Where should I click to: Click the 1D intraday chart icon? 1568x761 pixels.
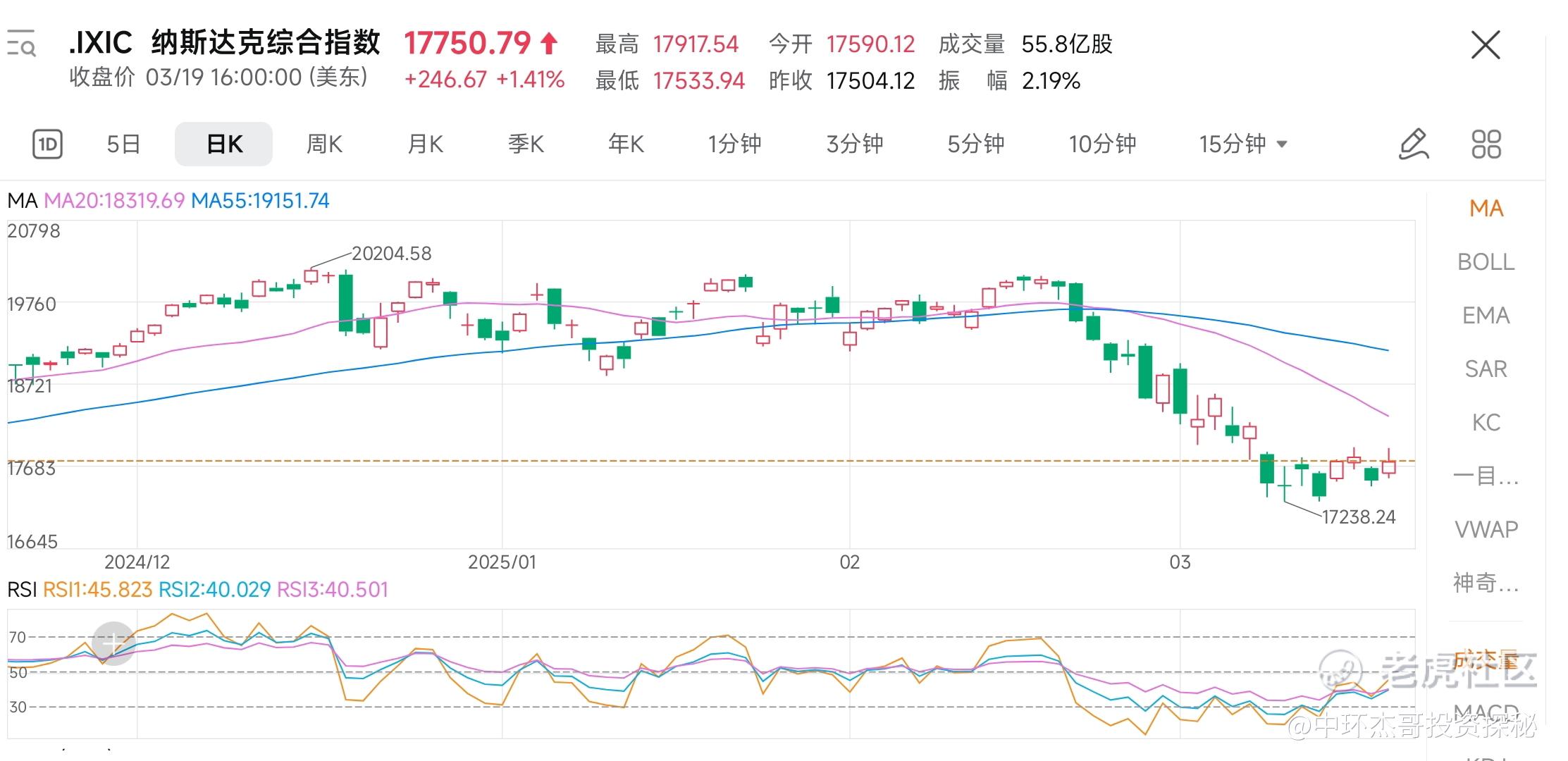[x=47, y=144]
